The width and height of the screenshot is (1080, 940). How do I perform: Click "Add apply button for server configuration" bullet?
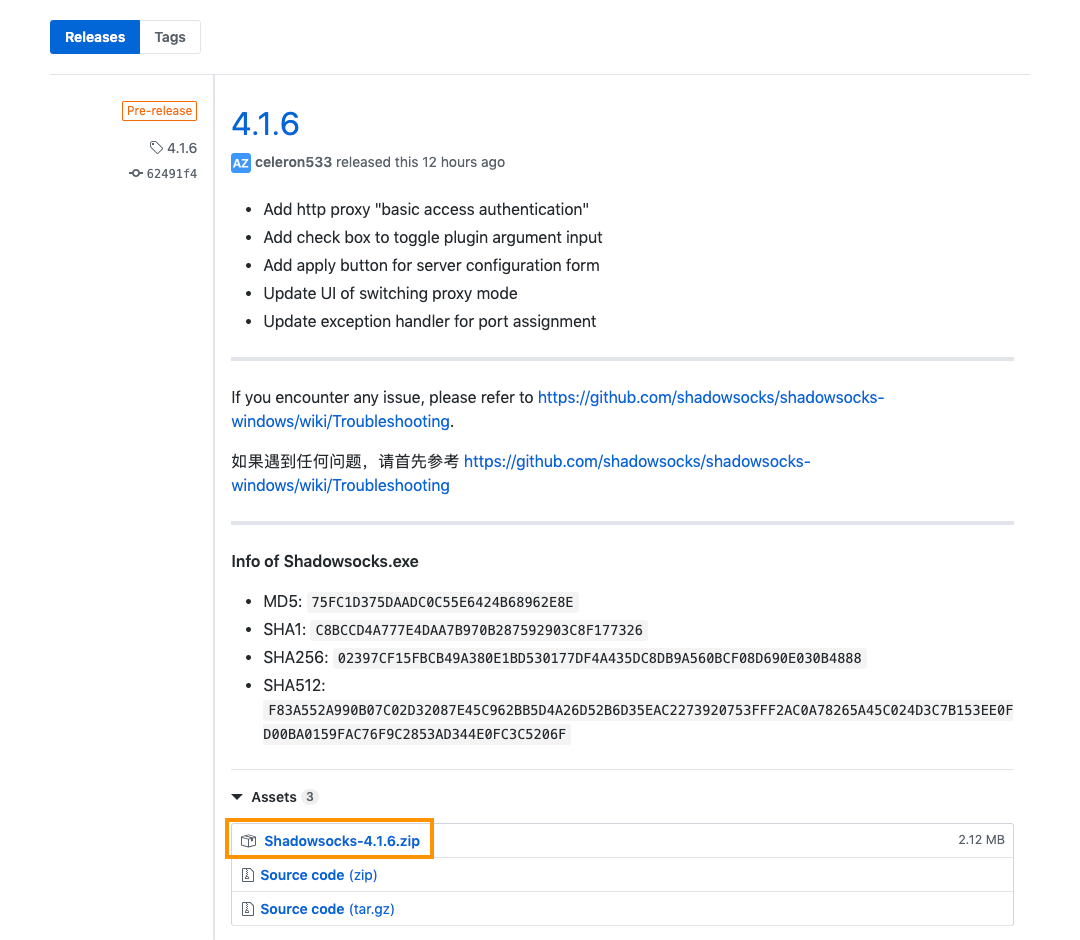[x=431, y=266]
